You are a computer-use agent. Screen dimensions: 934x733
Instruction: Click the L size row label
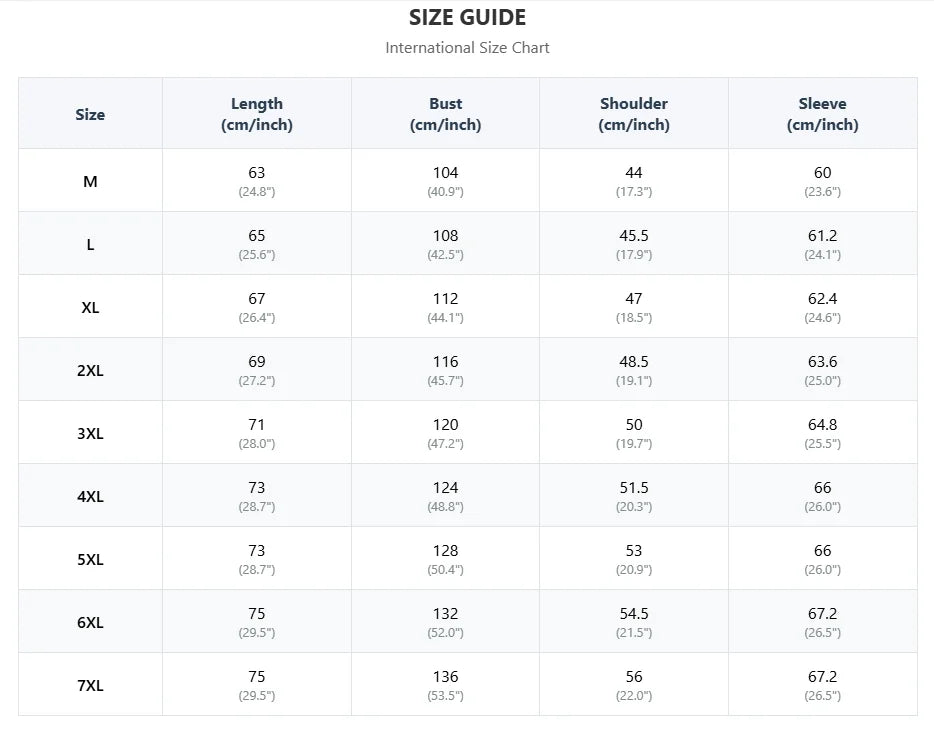point(90,245)
